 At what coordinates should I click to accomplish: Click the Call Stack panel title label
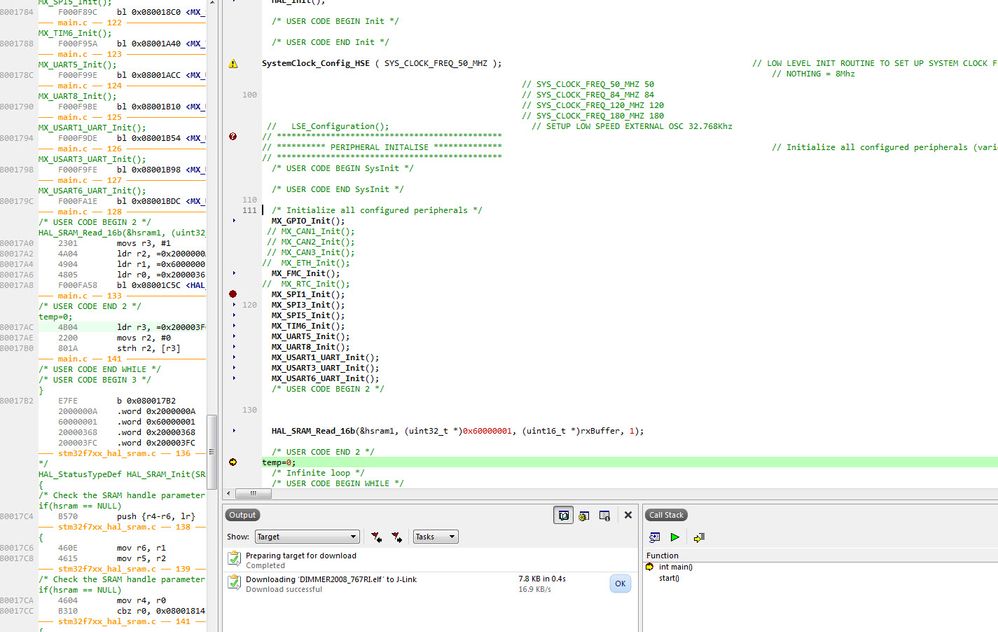[666, 515]
